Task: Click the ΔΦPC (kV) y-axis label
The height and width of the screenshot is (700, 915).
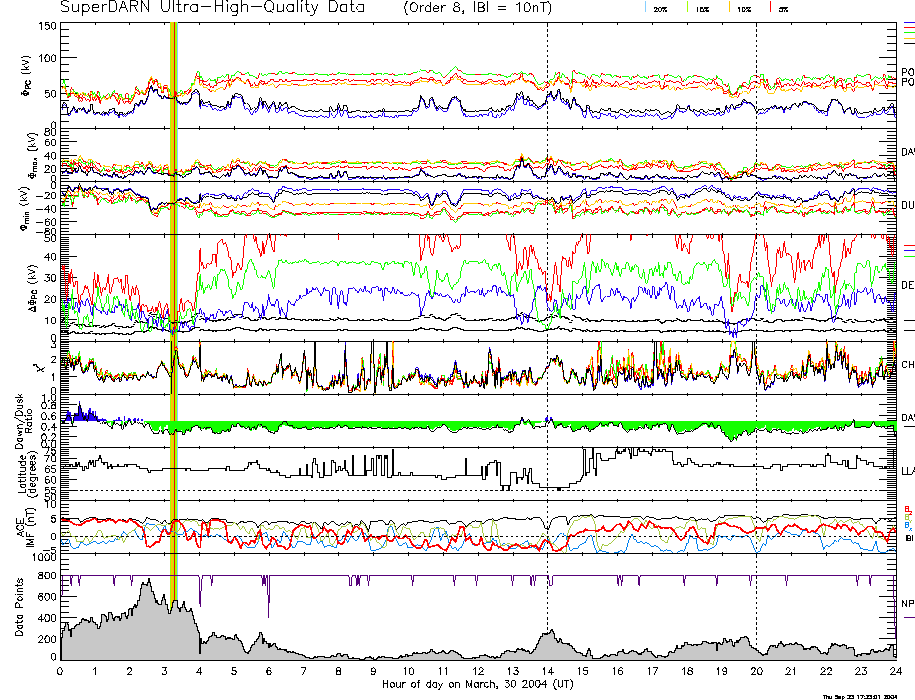Action: (x=34, y=287)
